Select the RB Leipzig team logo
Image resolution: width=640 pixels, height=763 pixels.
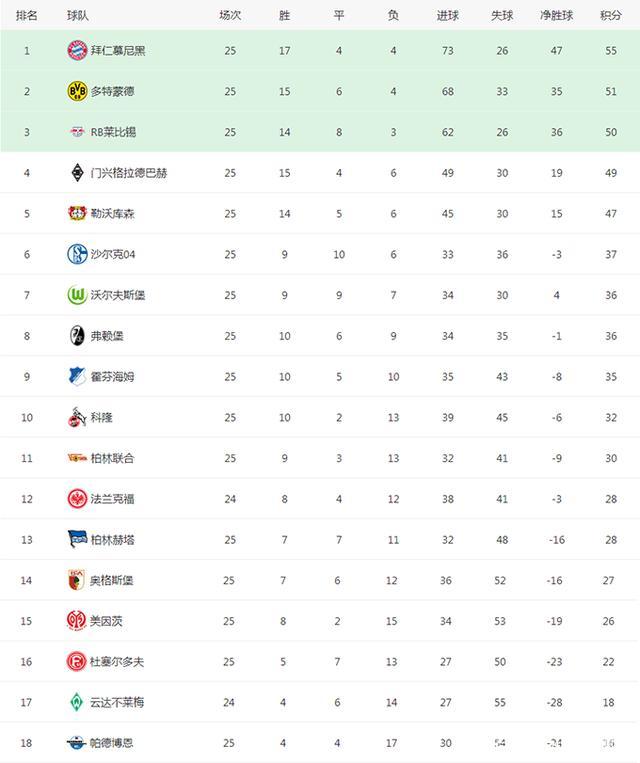coord(77,132)
